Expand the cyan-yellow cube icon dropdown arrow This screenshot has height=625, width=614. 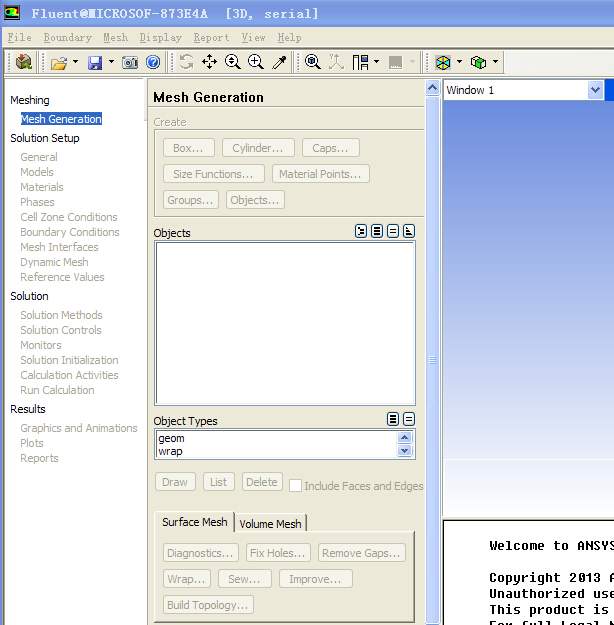coord(459,62)
